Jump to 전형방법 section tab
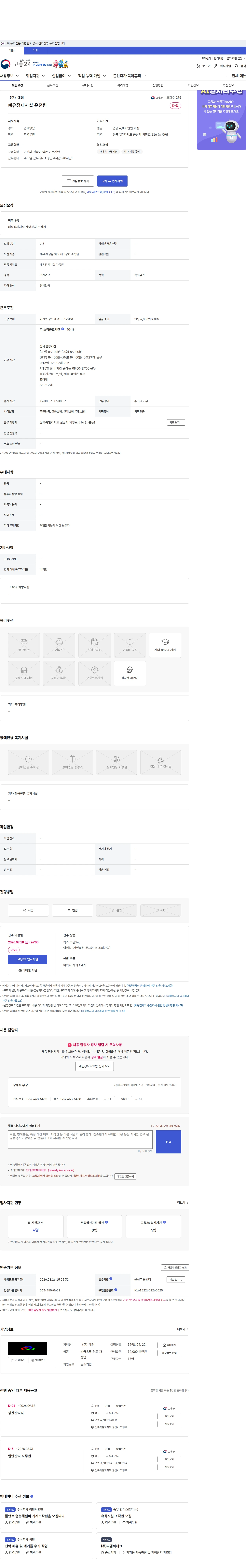The height and width of the screenshot is (1568, 246). 158,85
